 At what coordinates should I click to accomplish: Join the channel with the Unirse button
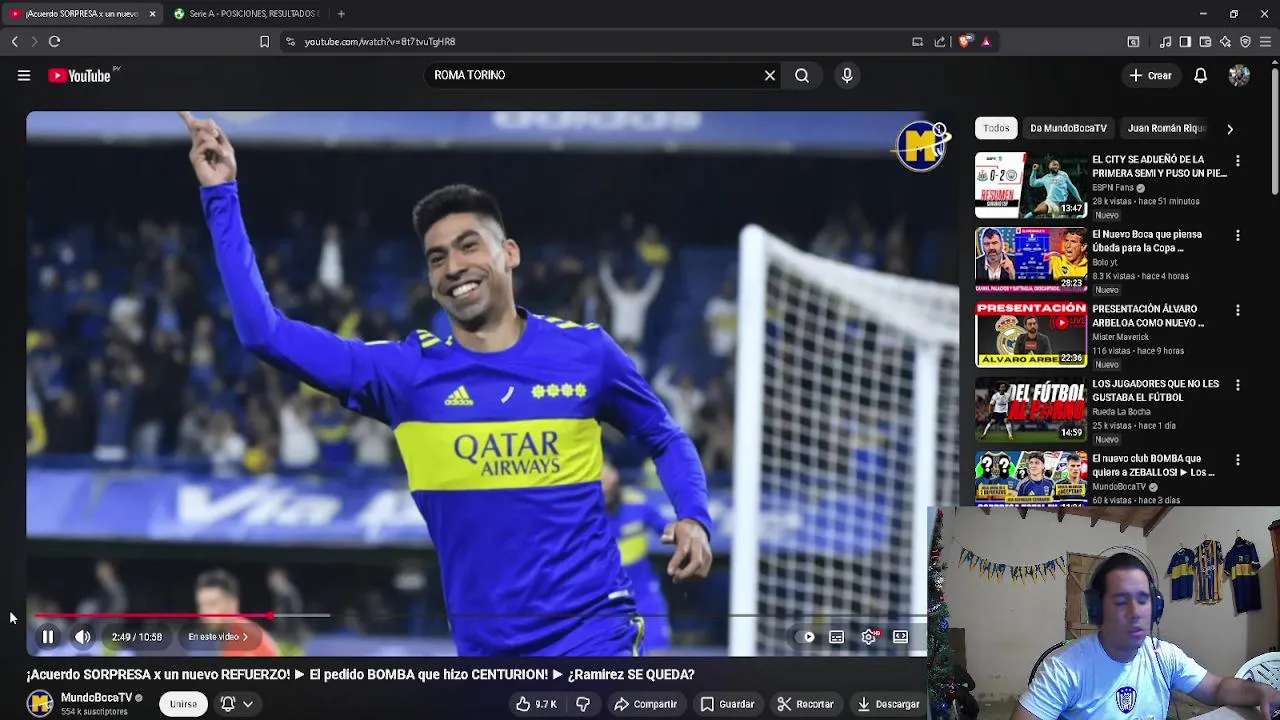pyautogui.click(x=183, y=704)
